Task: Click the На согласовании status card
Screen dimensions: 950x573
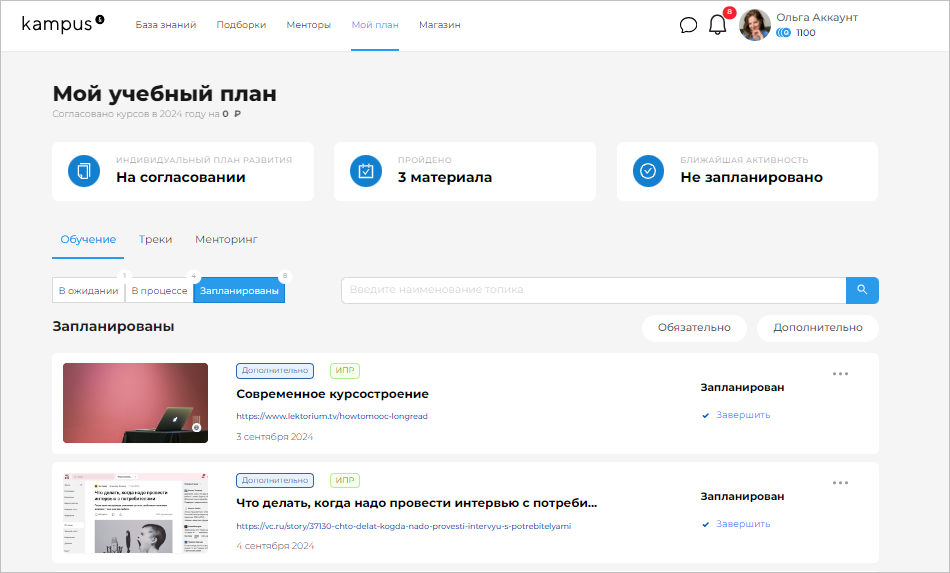Action: point(183,171)
